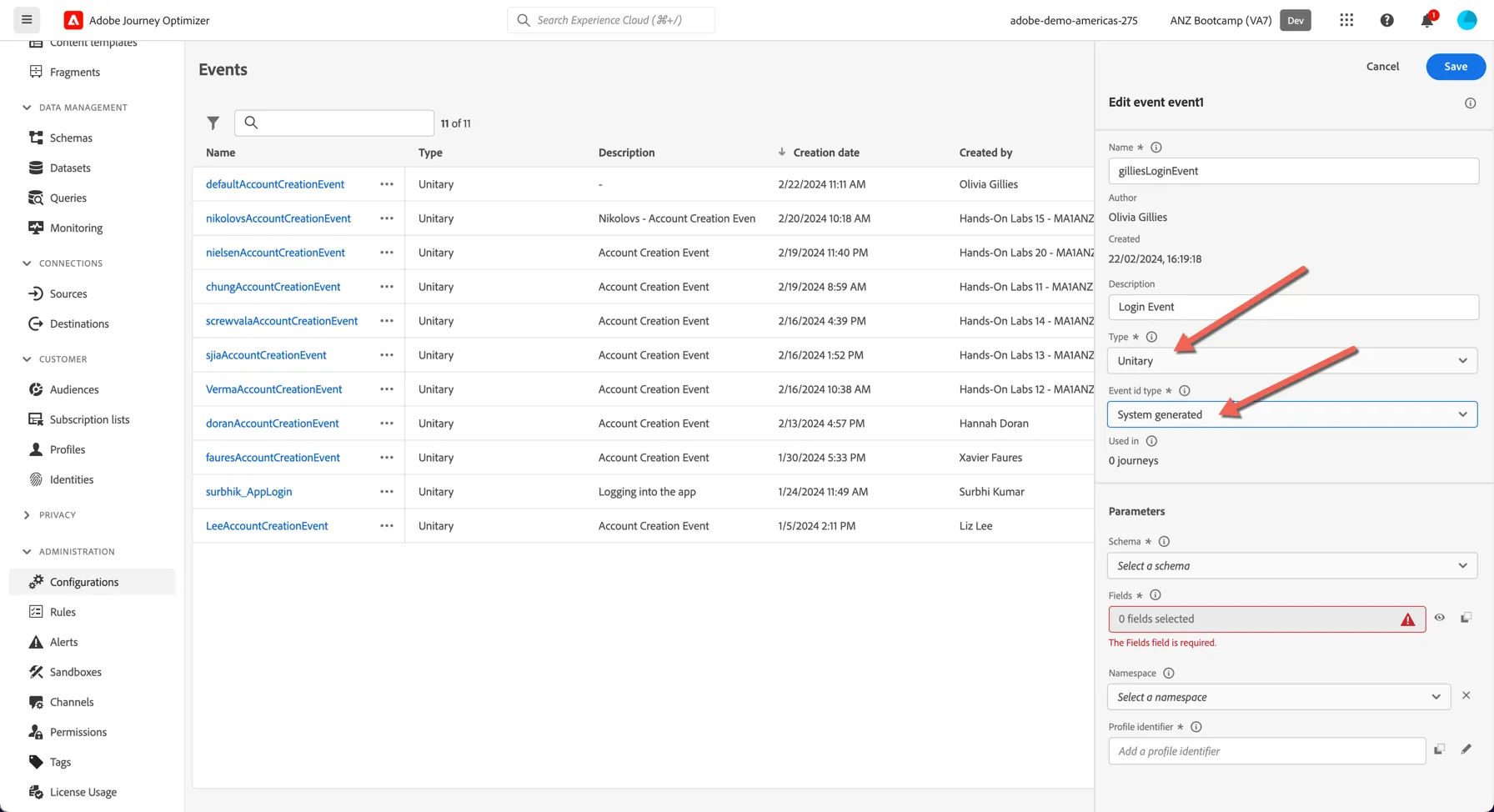Open Configurations in the sidebar

point(92,582)
